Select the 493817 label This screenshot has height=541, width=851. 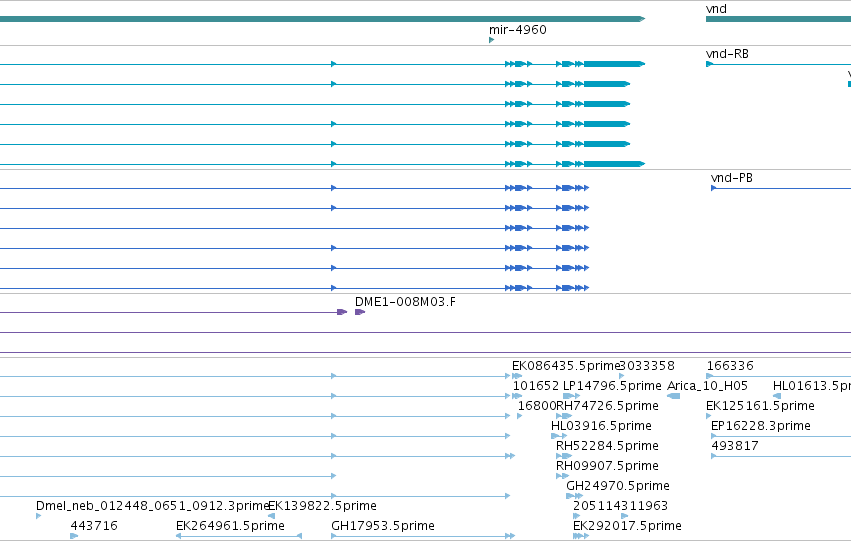click(x=735, y=446)
